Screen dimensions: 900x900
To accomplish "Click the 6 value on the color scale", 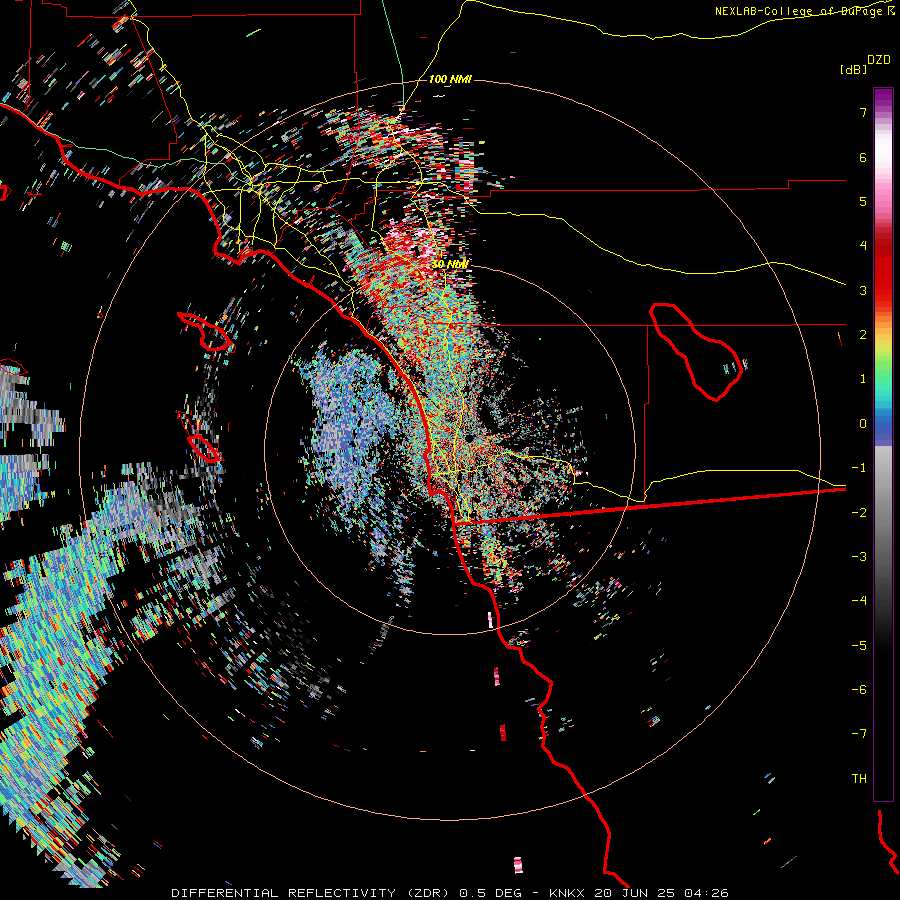I will pos(863,157).
